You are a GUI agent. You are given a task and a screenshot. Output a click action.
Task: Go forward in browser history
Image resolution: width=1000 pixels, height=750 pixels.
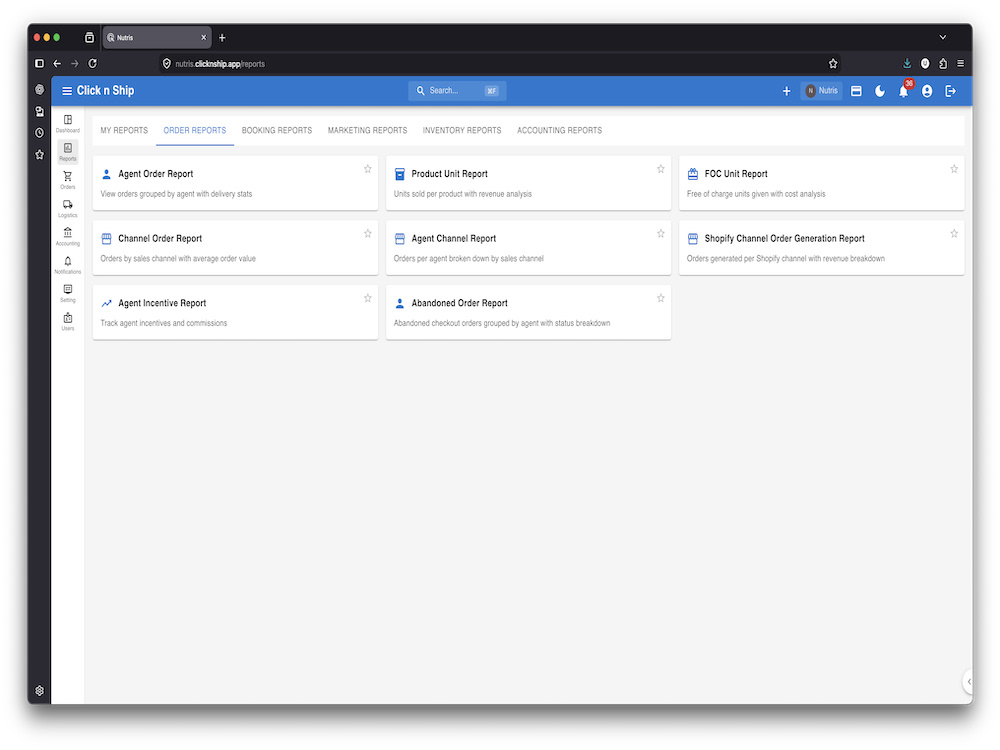point(75,63)
